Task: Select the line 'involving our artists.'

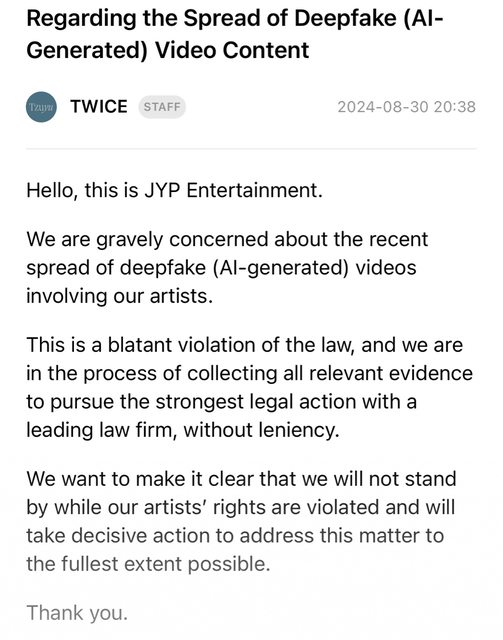Action: coord(120,296)
